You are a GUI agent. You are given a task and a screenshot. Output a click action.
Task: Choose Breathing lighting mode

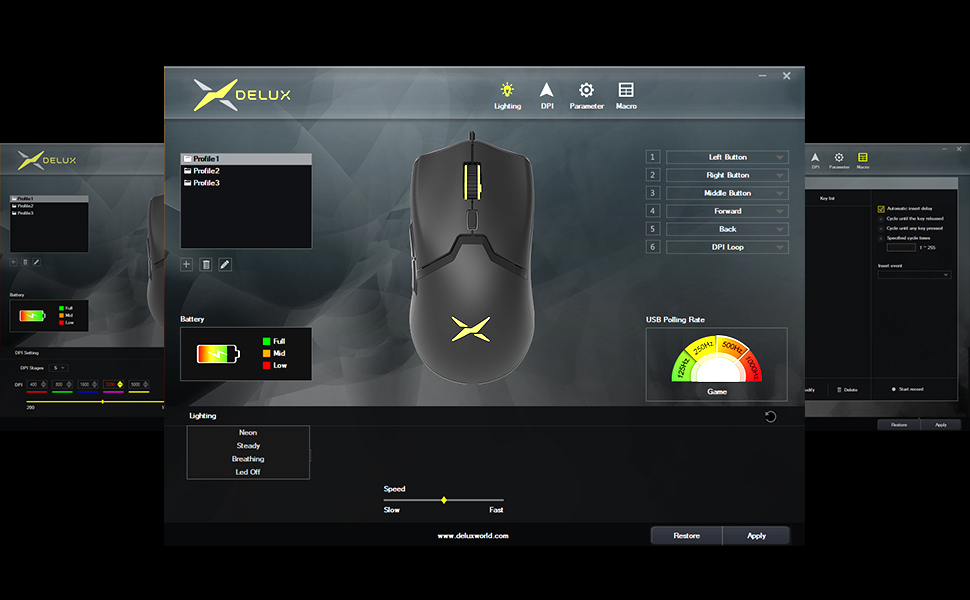[x=248, y=459]
